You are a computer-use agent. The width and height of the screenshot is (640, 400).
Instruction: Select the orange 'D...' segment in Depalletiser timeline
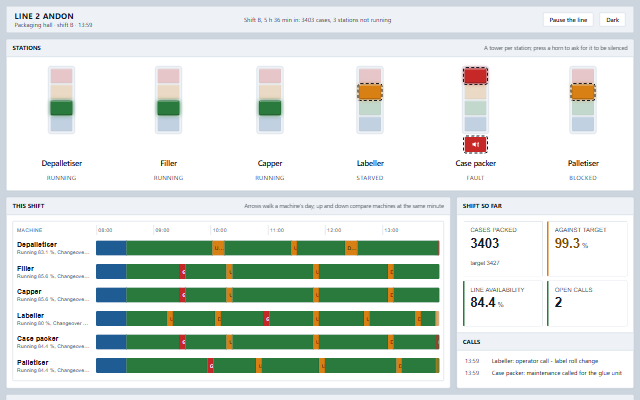(x=351, y=248)
